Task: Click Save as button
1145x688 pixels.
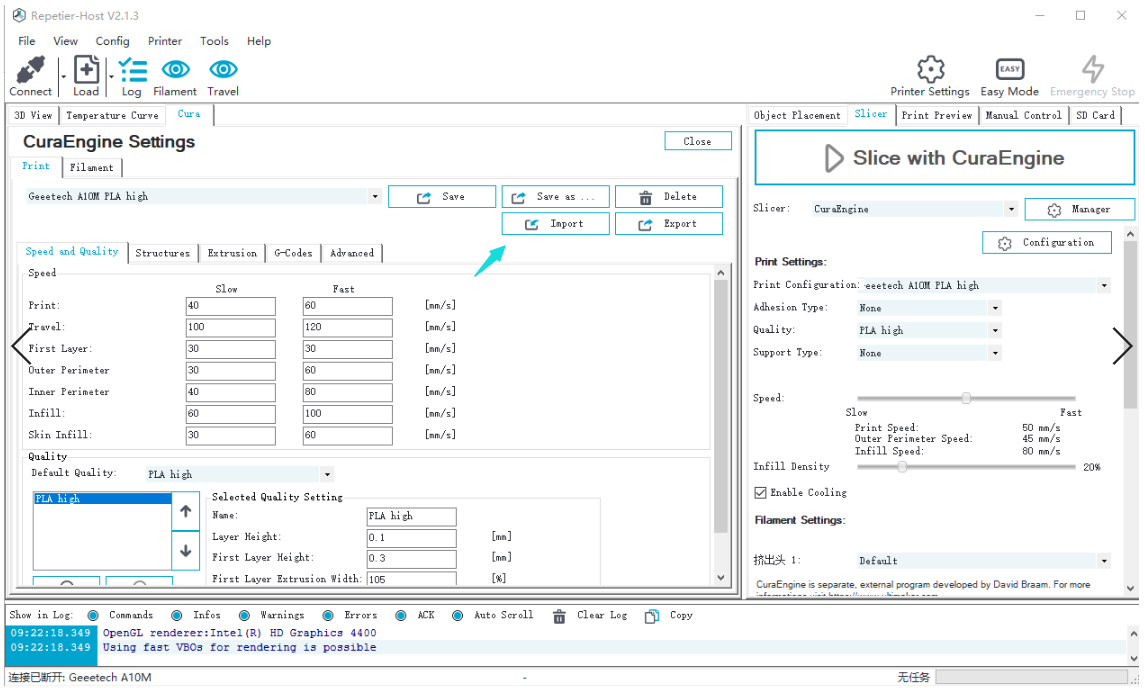Action: pos(555,197)
